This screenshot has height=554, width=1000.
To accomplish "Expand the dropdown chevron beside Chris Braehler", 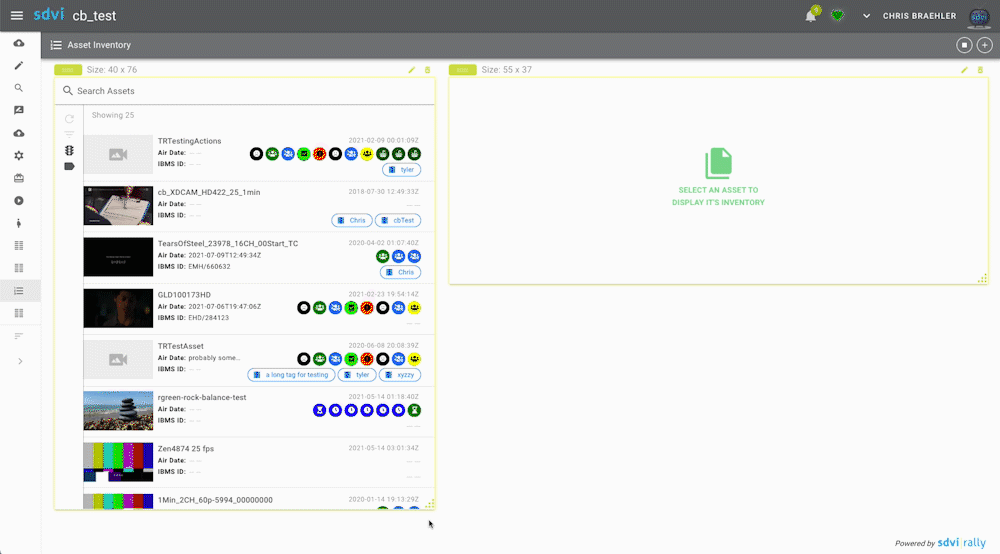I will coord(866,16).
